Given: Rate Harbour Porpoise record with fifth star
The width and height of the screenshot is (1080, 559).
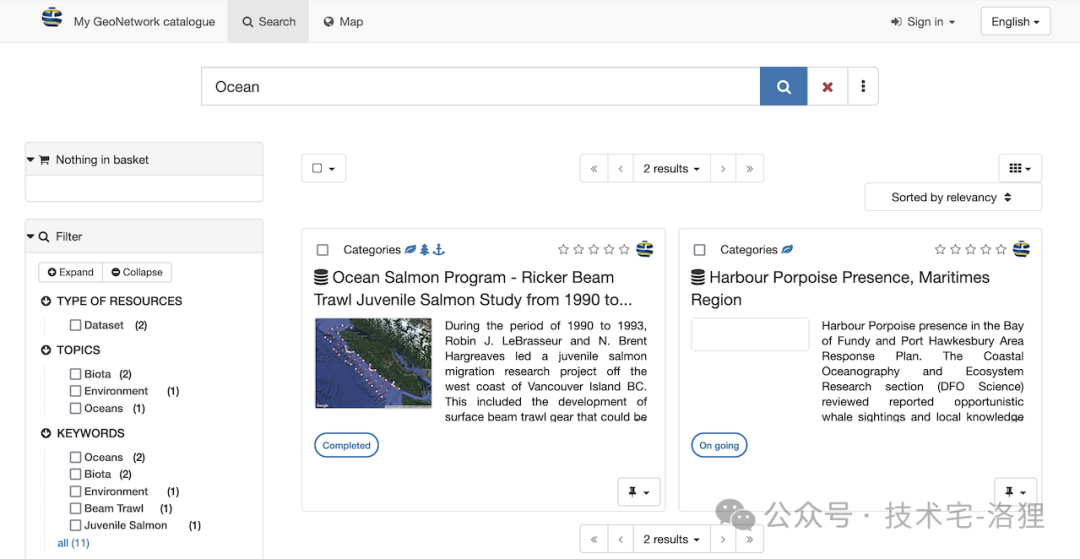Looking at the screenshot, I should click(1001, 249).
